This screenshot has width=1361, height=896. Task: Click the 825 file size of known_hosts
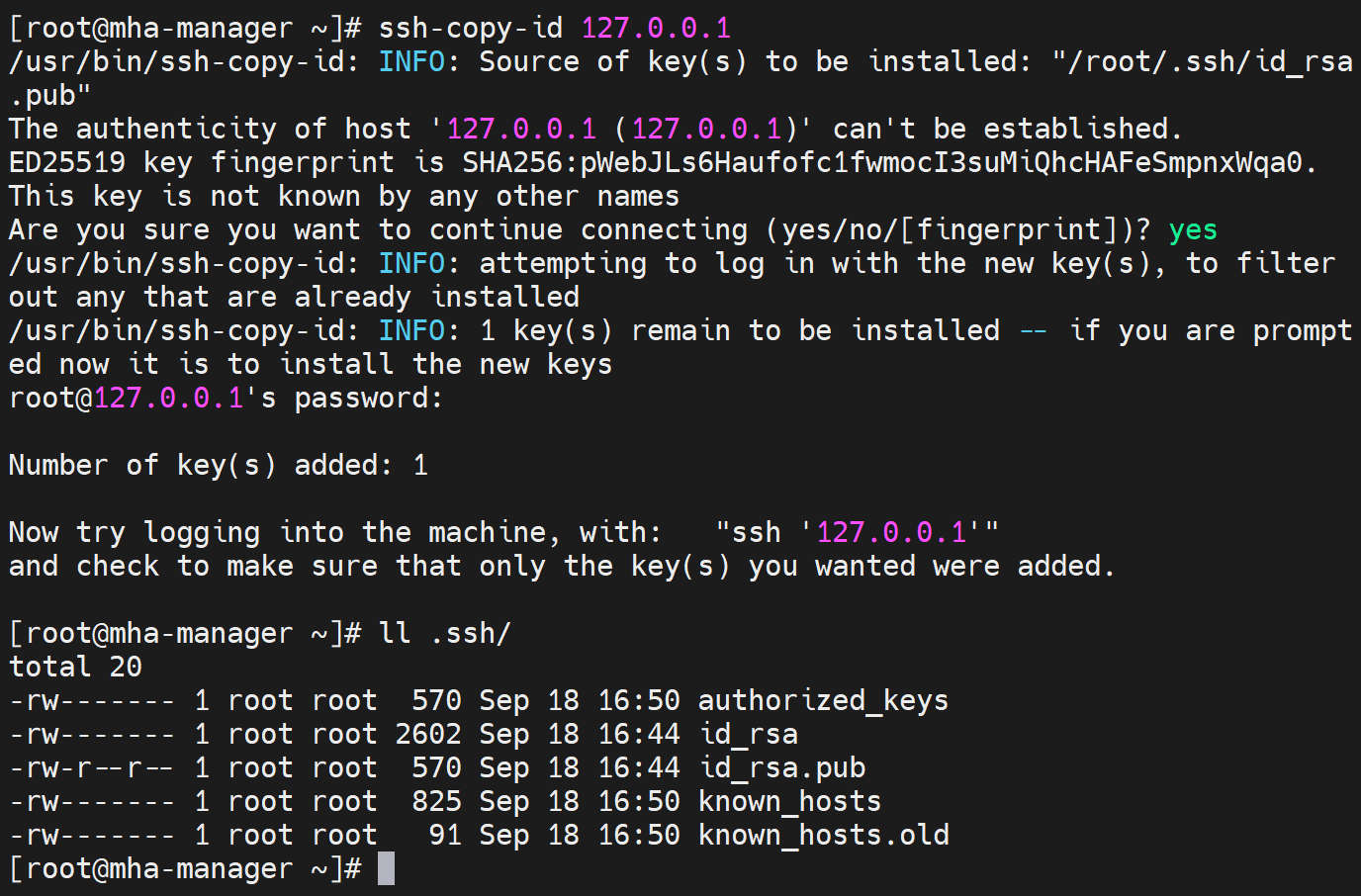[x=436, y=801]
